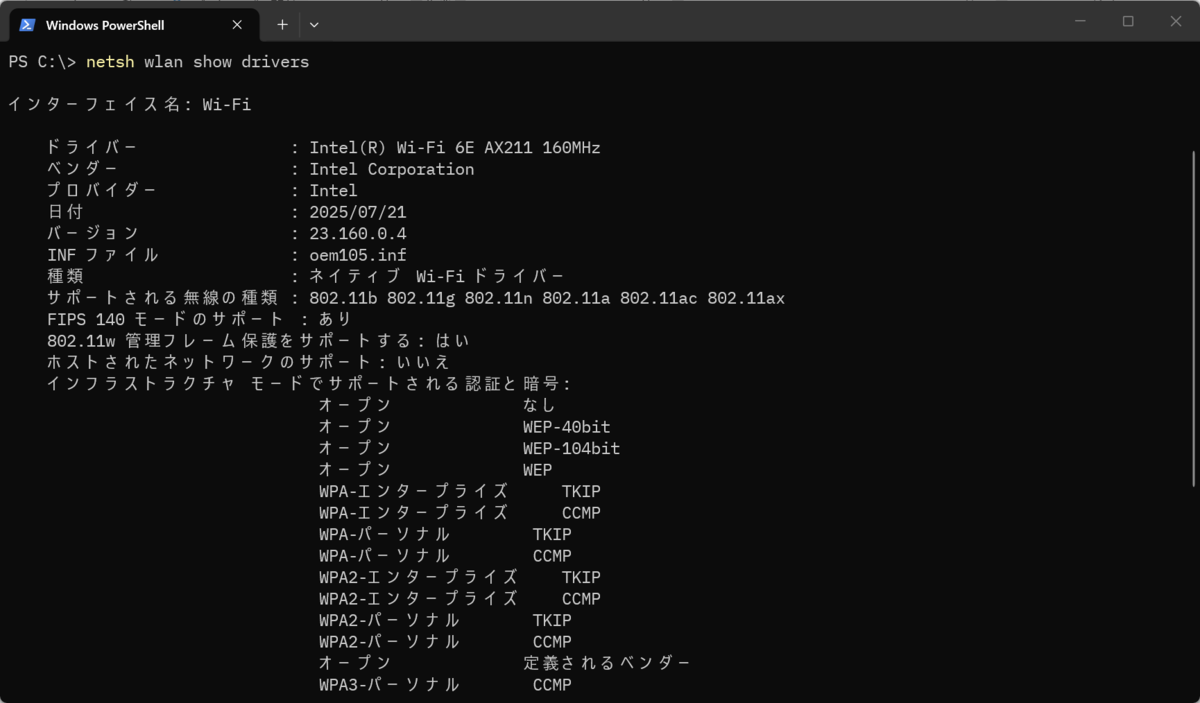This screenshot has height=703, width=1200.
Task: Click the 'Intel Corporation' vendor value
Action: tap(392, 169)
